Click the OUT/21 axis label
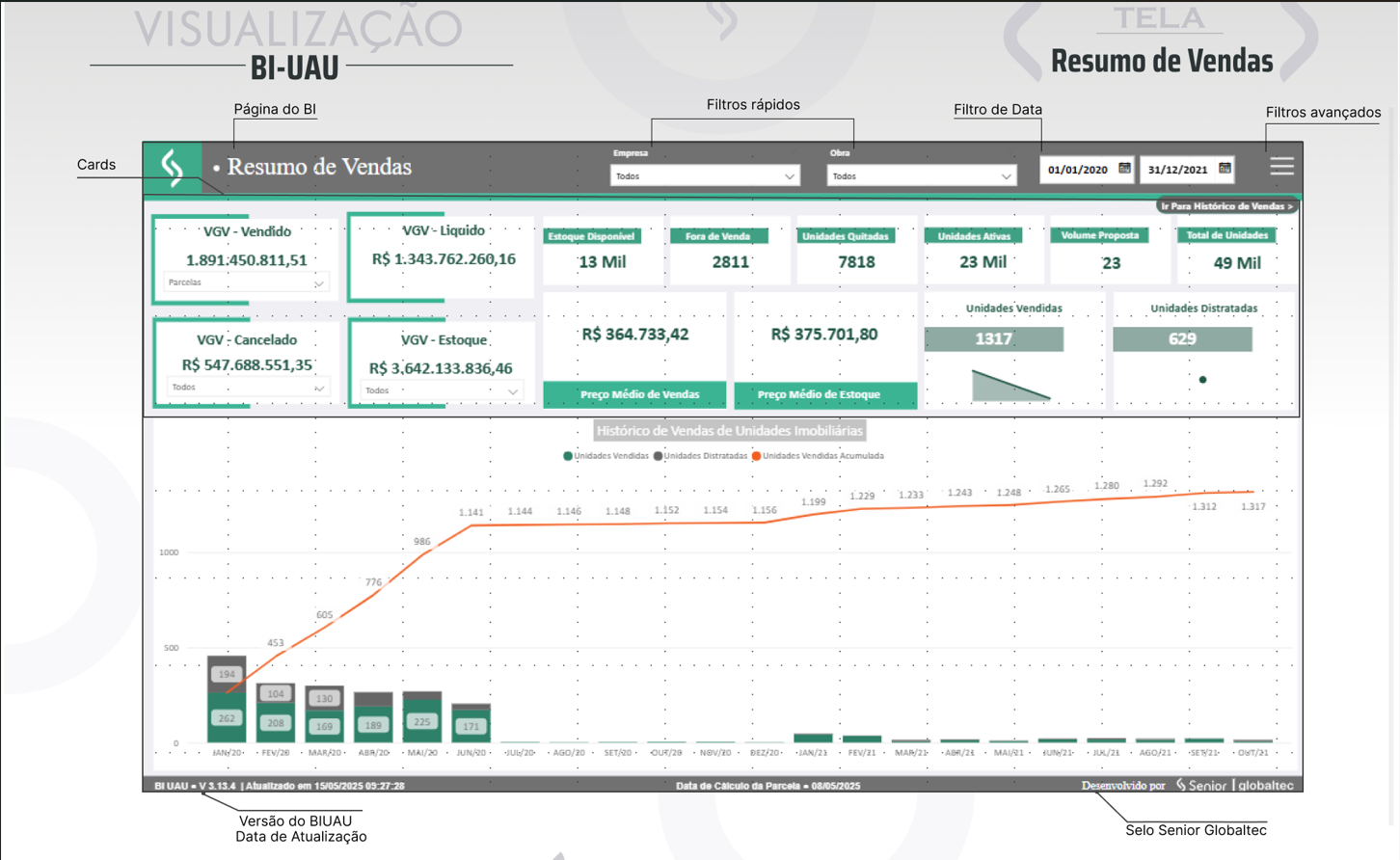This screenshot has height=860, width=1400. click(1252, 753)
